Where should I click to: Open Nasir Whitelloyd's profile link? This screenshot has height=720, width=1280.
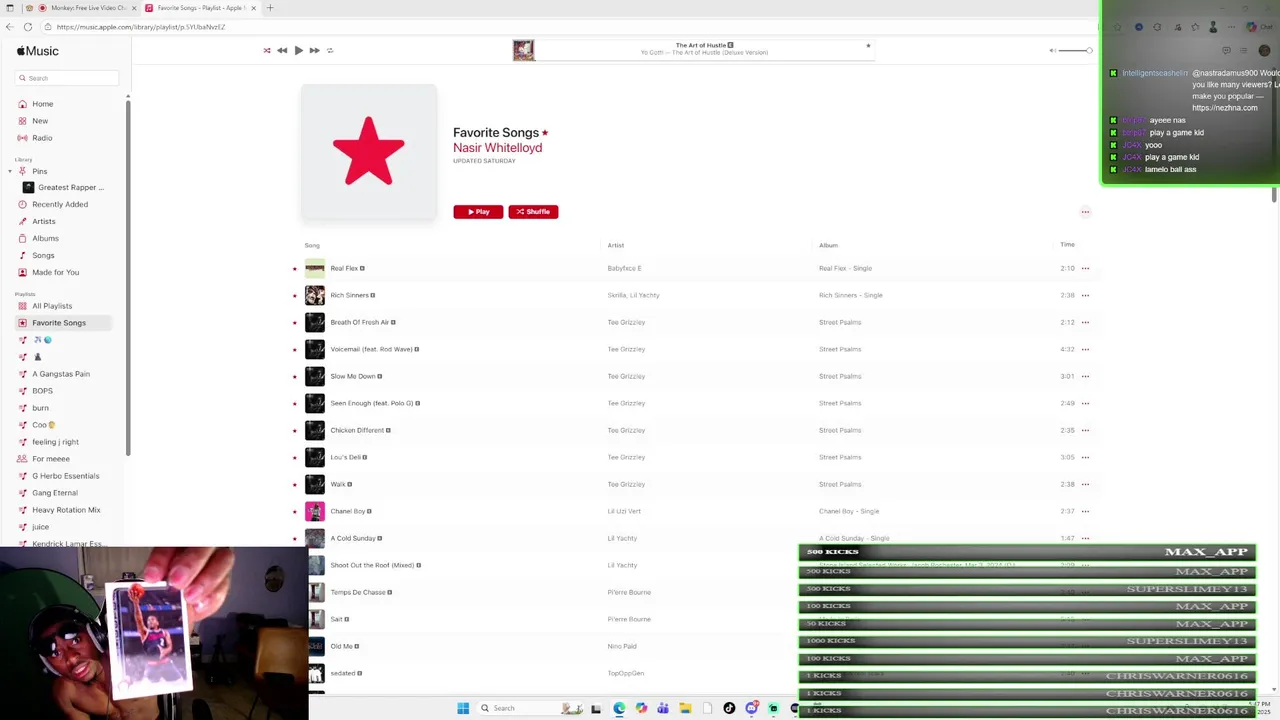(x=497, y=148)
